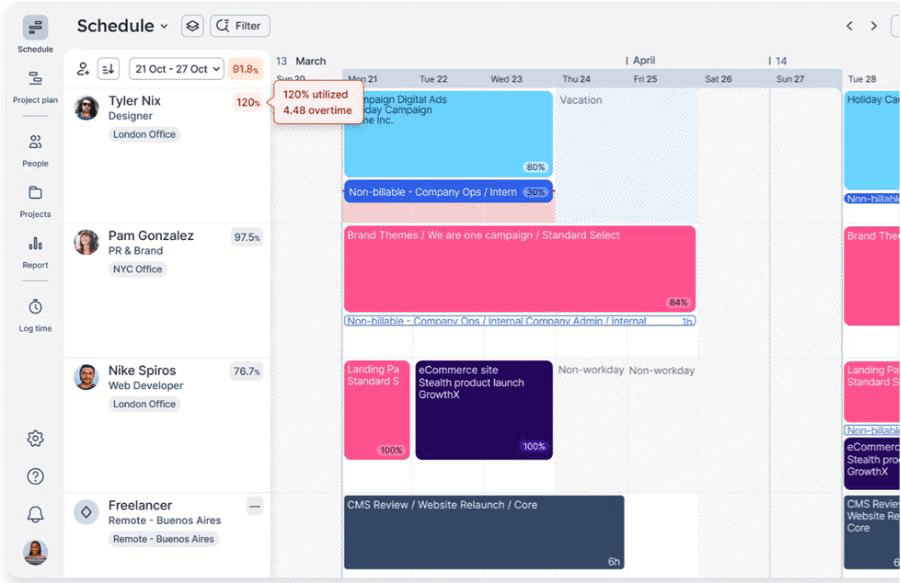Image resolution: width=901 pixels, height=583 pixels.
Task: Go to next period with right arrow
Action: (x=873, y=26)
